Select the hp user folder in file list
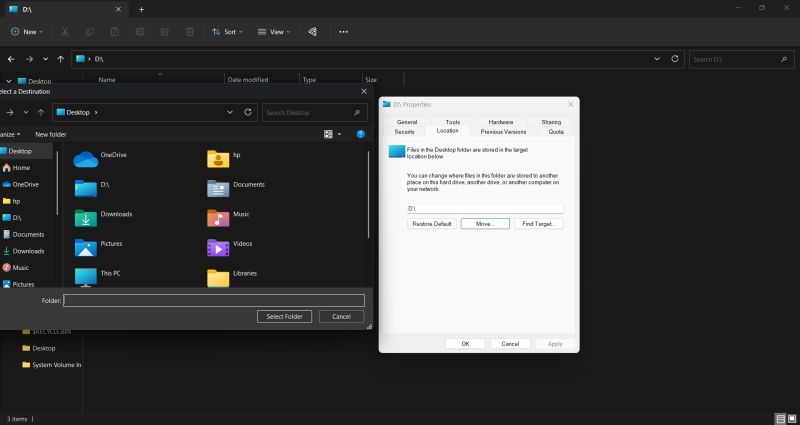Image resolution: width=800 pixels, height=425 pixels. (x=223, y=159)
